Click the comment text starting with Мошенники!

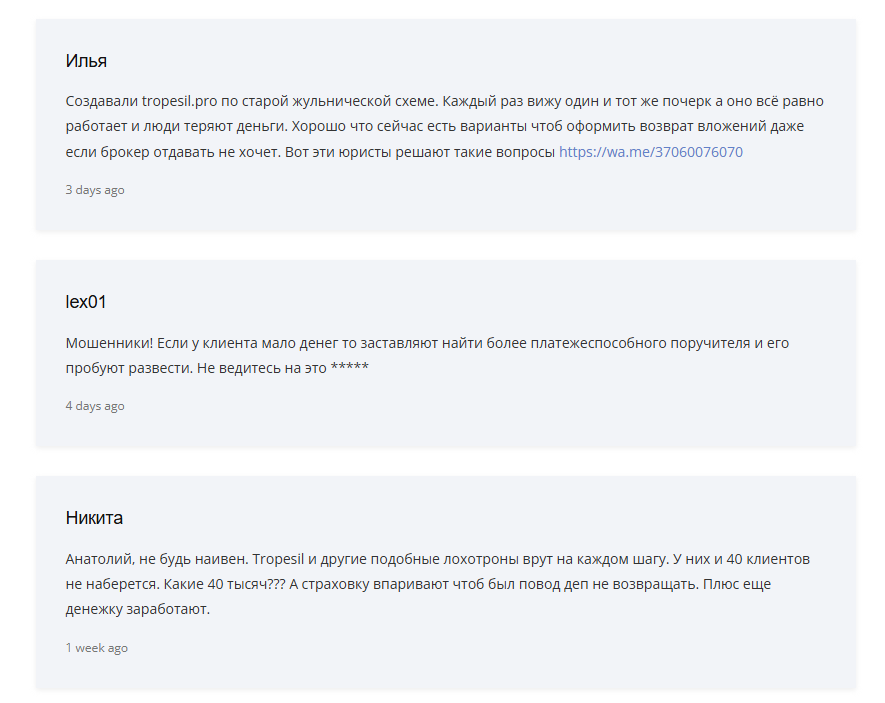pyautogui.click(x=427, y=355)
